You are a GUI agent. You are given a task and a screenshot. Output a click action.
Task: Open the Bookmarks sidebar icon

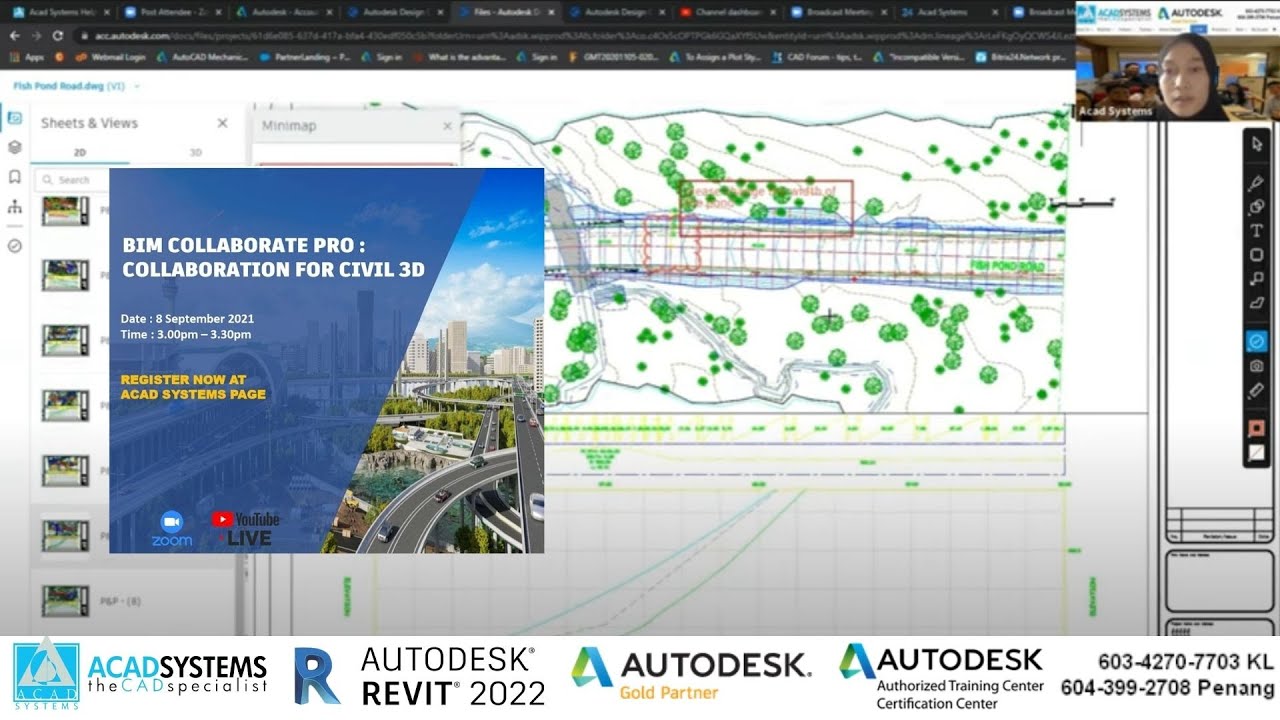(x=14, y=177)
